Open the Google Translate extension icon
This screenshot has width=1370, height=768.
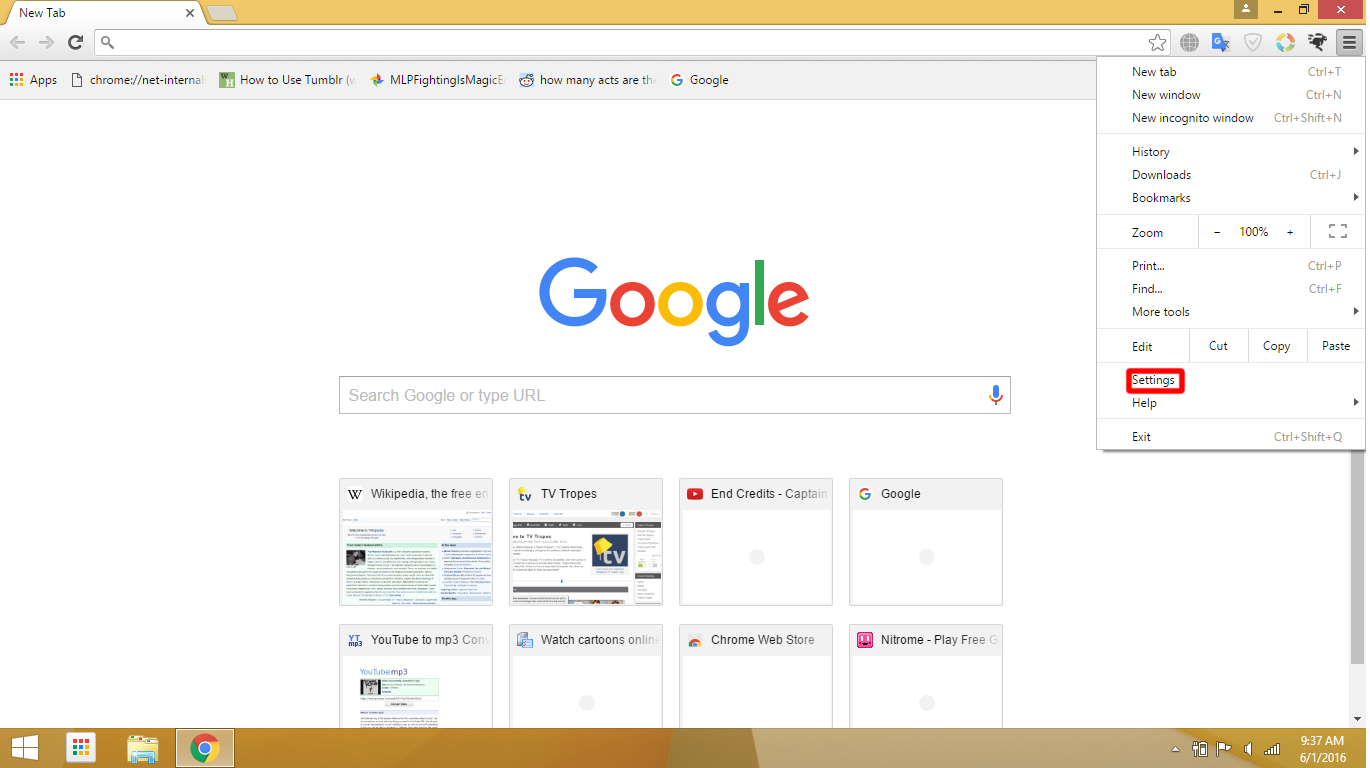(x=1221, y=42)
